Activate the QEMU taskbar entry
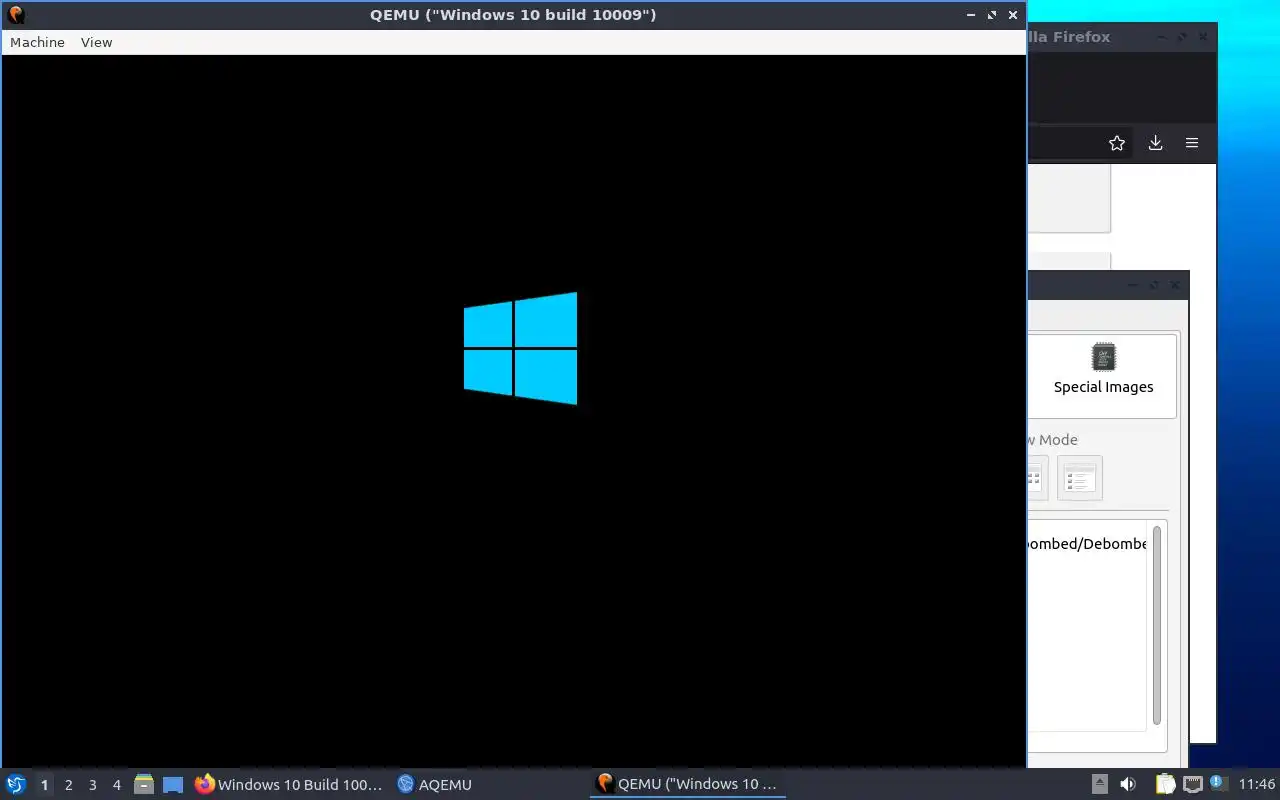The image size is (1280, 800). 687,784
